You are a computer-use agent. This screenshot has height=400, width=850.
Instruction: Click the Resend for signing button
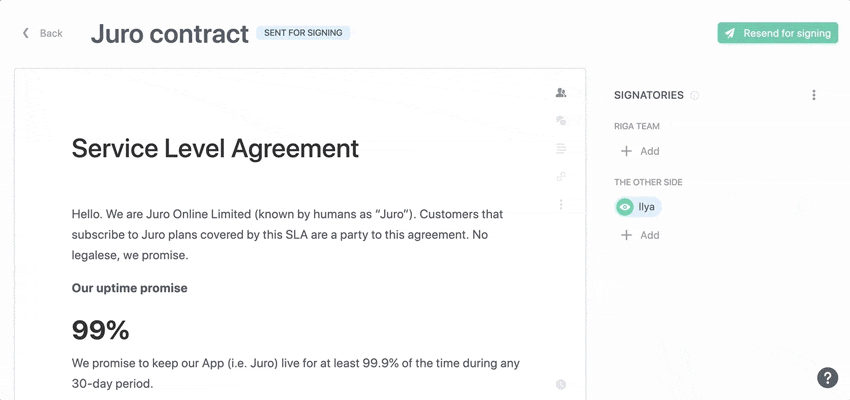coord(777,33)
